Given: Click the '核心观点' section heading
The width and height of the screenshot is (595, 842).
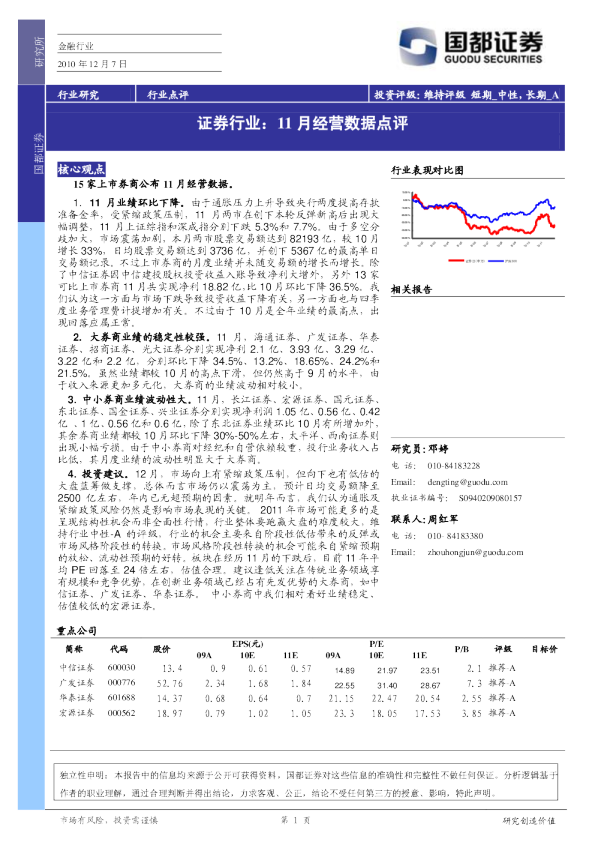Looking at the screenshot, I should coord(81,169).
